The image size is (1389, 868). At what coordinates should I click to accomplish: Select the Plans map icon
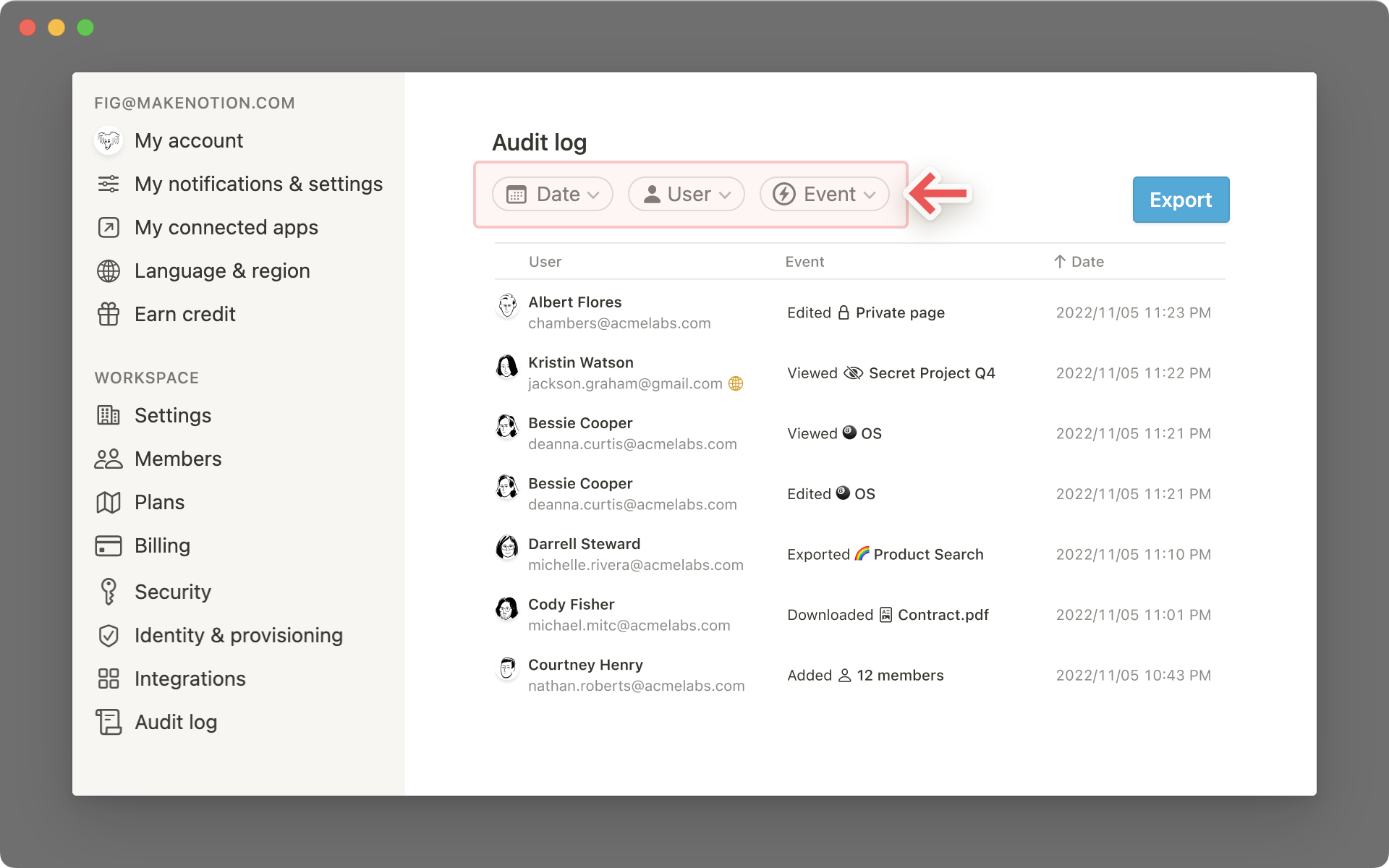(x=109, y=502)
